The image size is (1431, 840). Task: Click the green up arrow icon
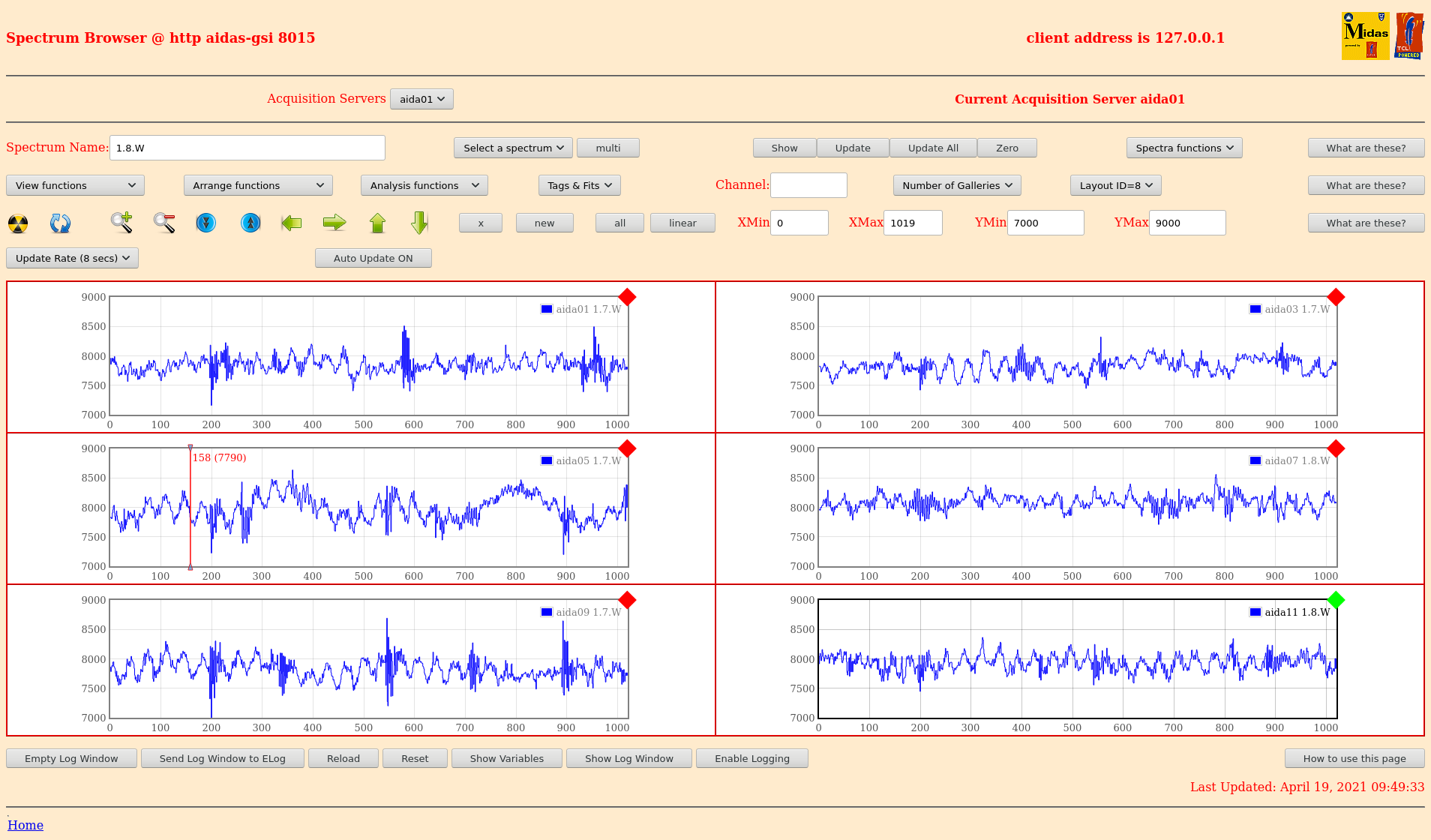377,223
